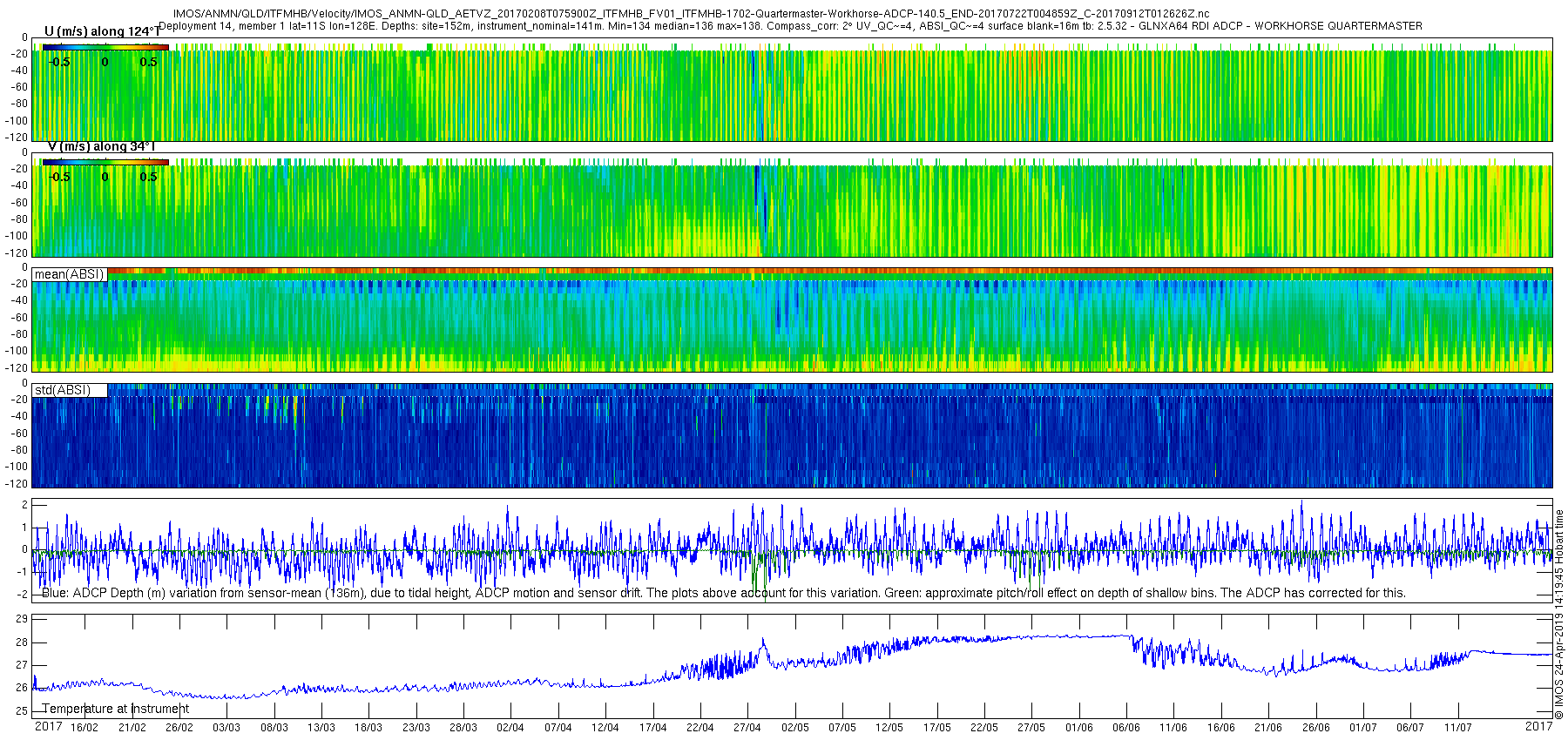Click the 'Temperature at instrument' label
This screenshot has width=1568, height=740.
(115, 709)
